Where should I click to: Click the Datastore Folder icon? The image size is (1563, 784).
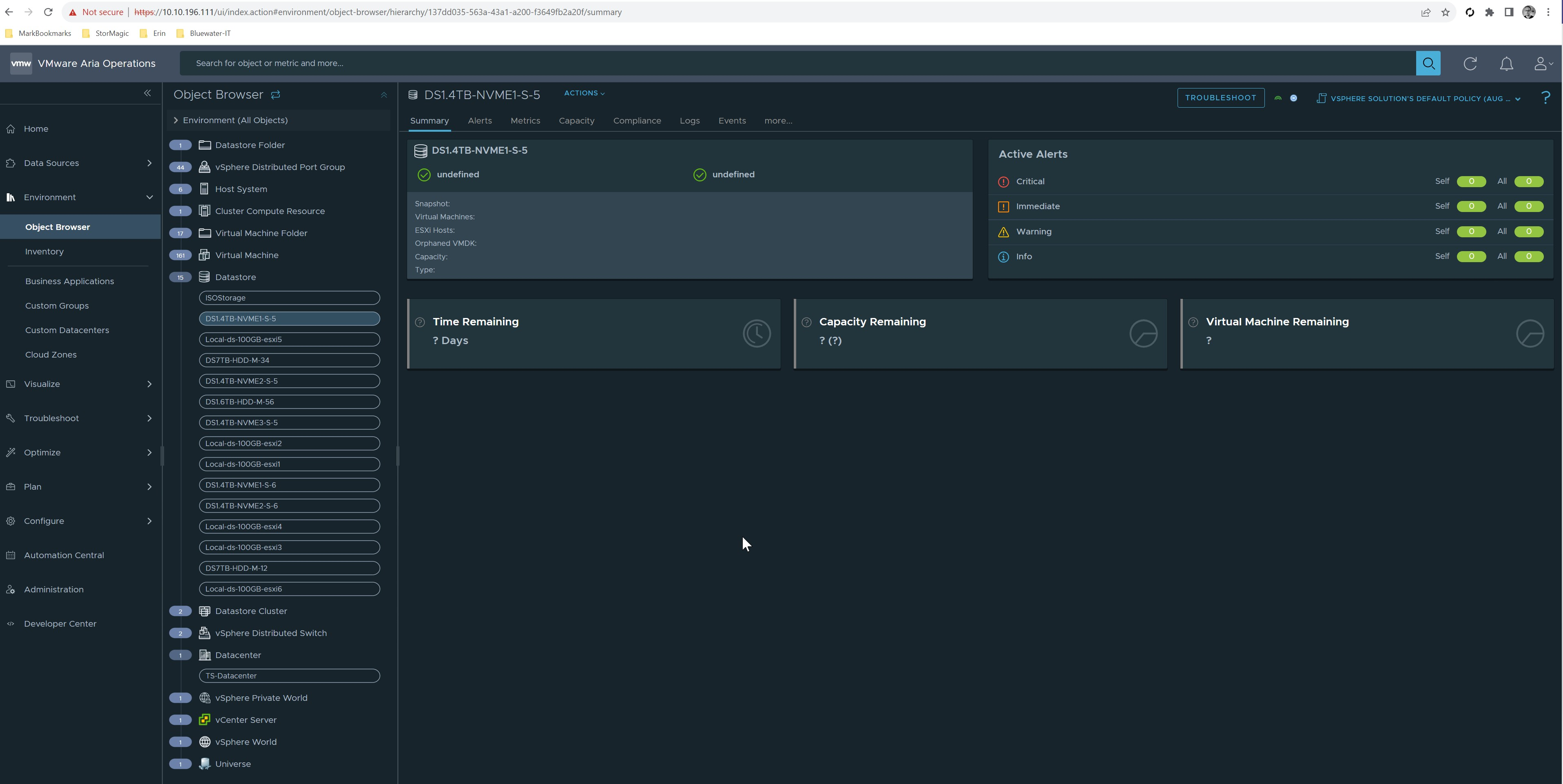pos(204,145)
